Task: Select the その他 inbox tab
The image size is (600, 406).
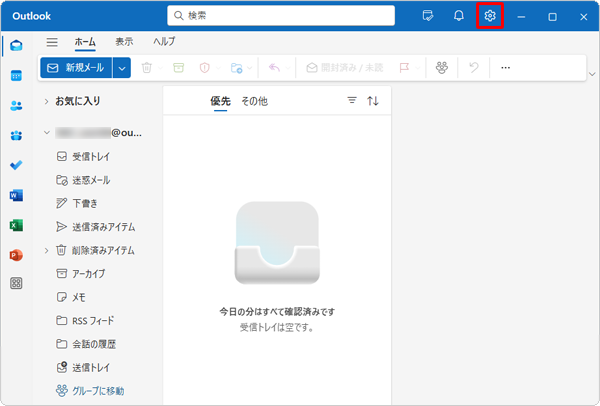Action: coord(254,101)
